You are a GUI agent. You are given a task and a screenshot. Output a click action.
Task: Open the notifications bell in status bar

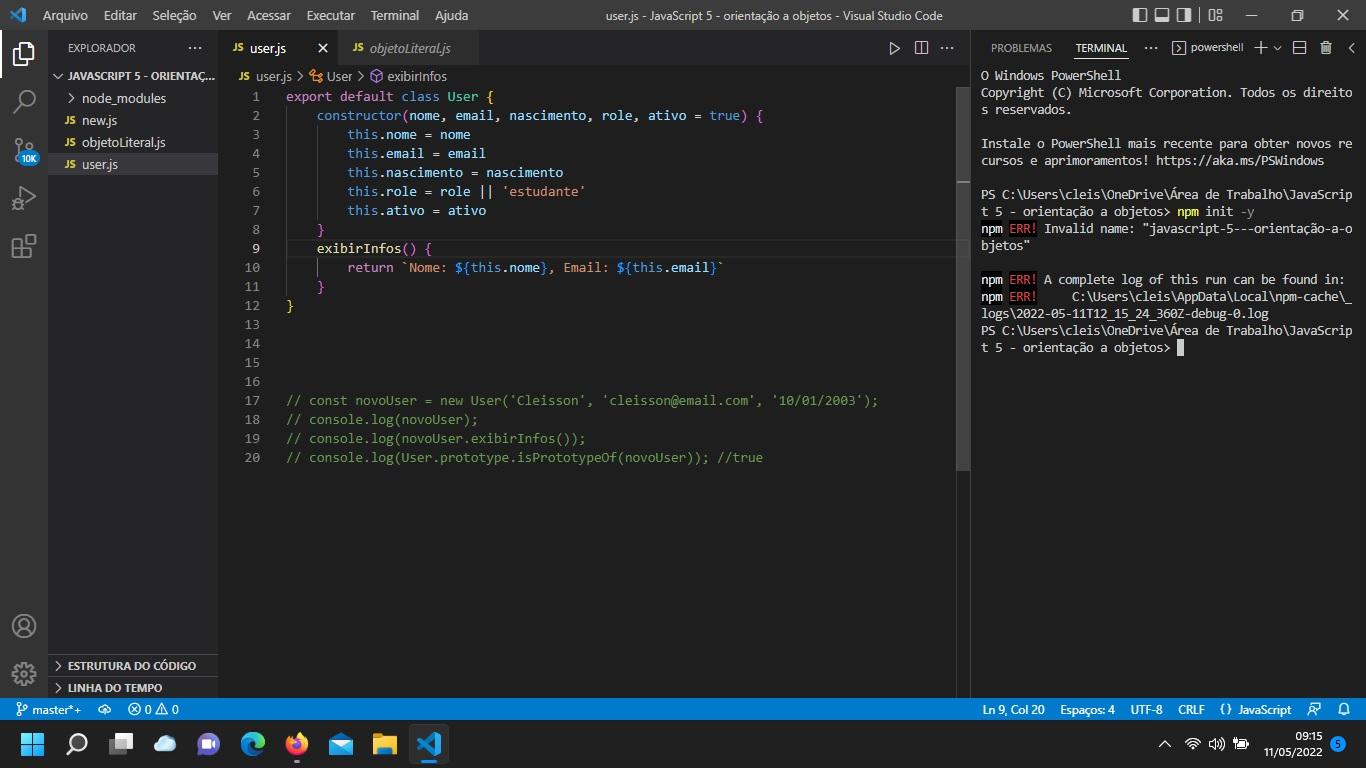coord(1344,709)
